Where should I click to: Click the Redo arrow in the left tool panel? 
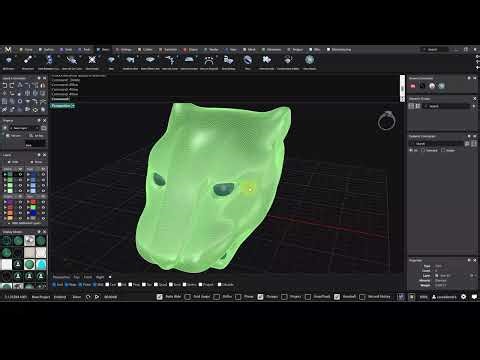point(12,85)
